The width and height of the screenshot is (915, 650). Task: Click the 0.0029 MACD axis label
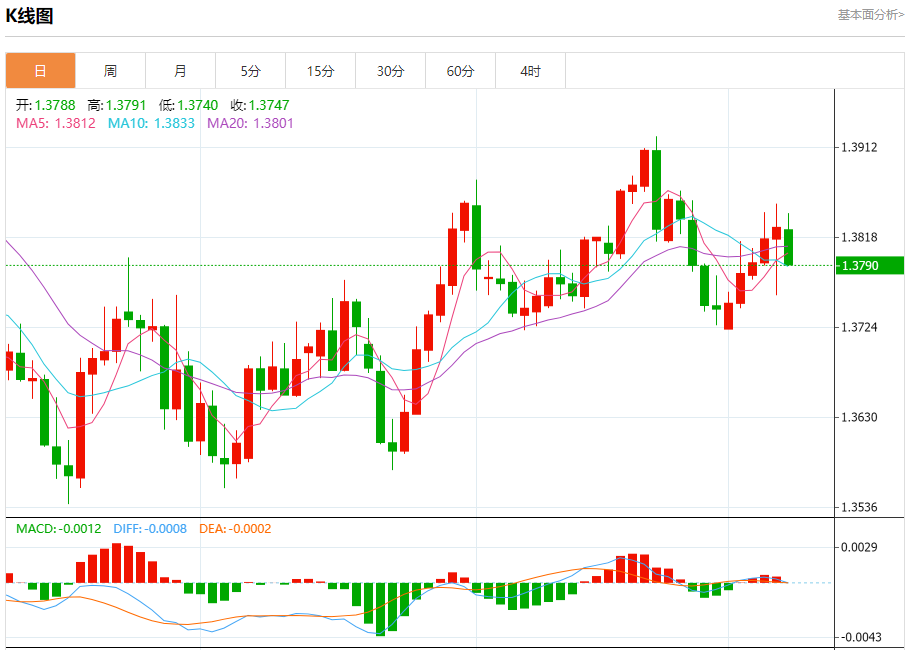point(859,547)
